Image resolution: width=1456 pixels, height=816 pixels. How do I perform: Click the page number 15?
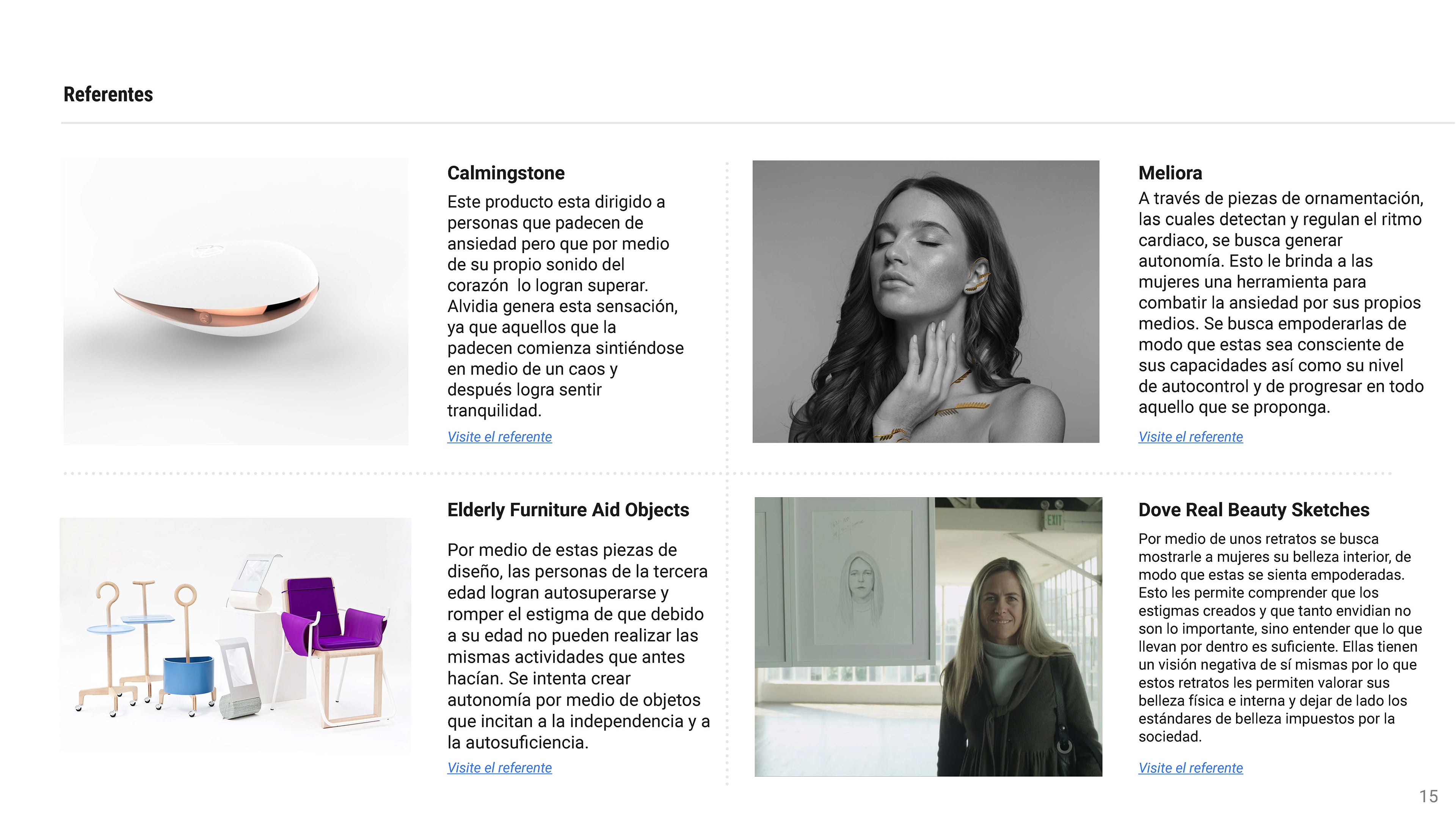1428,797
